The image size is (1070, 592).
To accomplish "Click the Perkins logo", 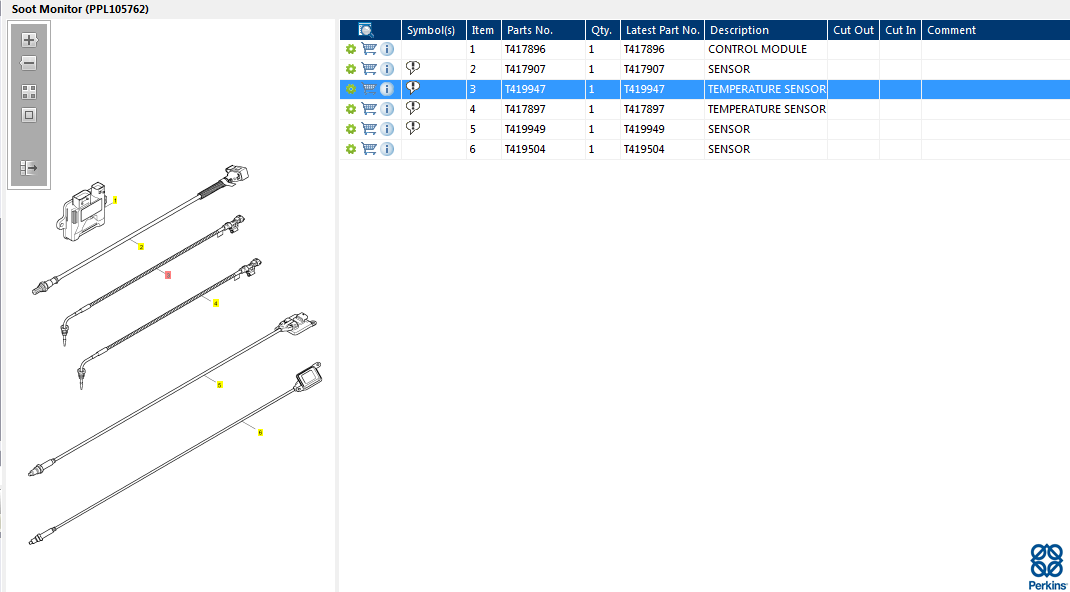I will [x=1046, y=566].
